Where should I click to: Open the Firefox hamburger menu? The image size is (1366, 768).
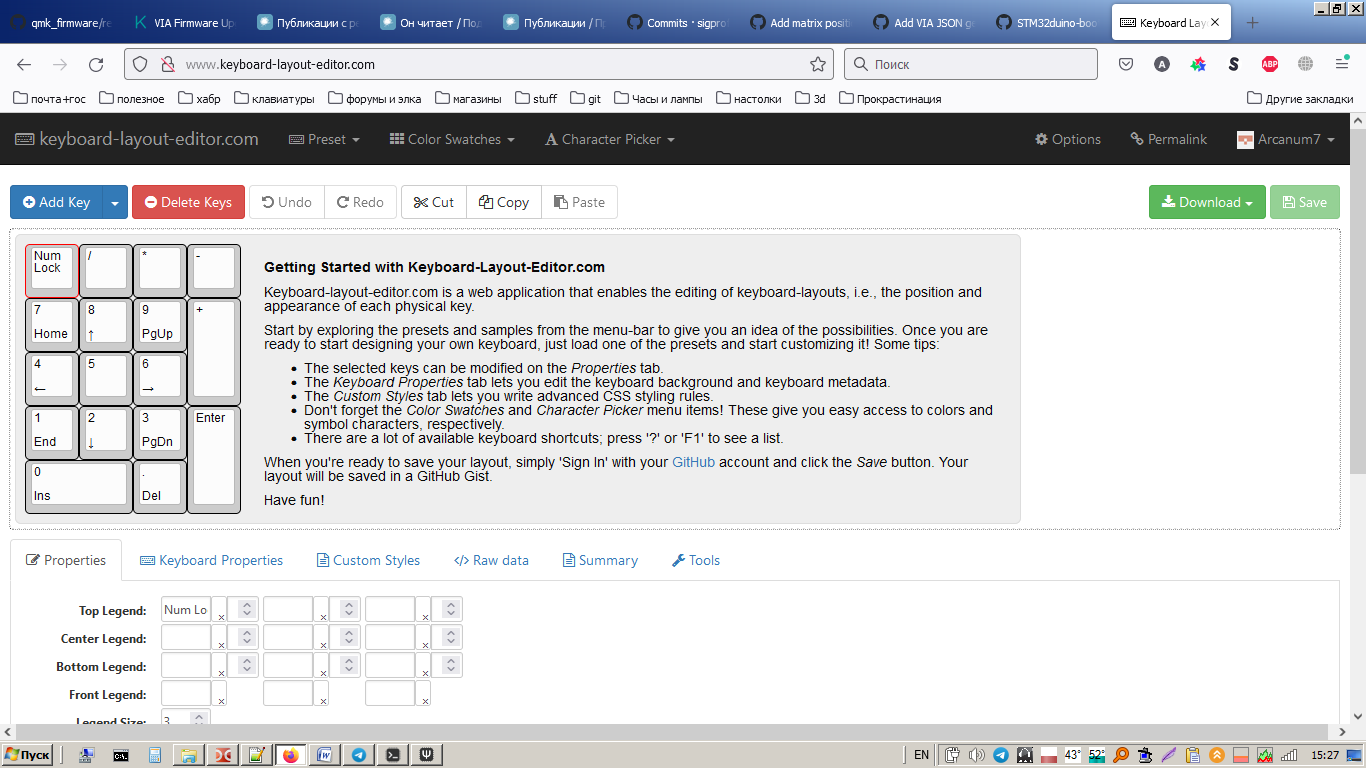pyautogui.click(x=1342, y=64)
